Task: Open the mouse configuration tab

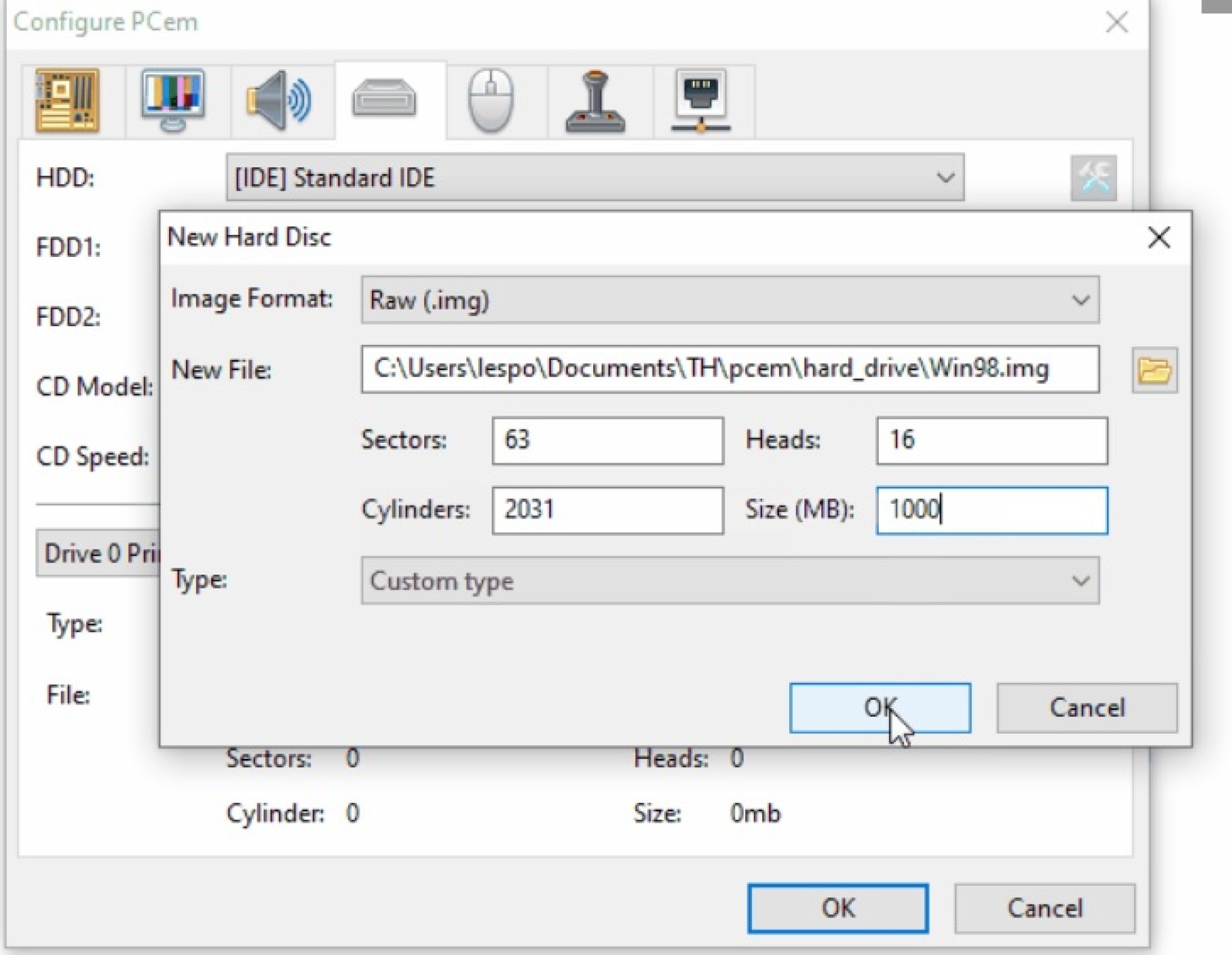Action: [x=493, y=101]
